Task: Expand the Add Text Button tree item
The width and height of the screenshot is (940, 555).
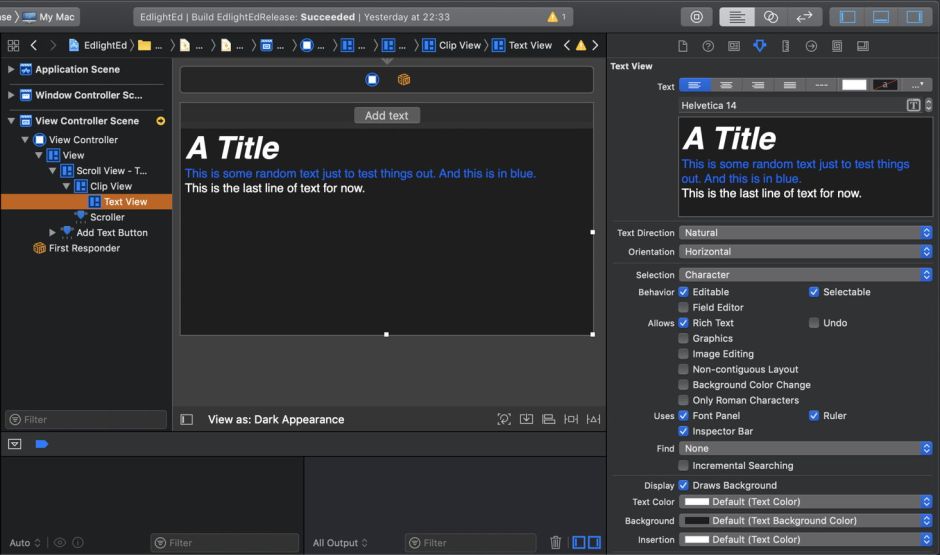Action: click(x=53, y=233)
